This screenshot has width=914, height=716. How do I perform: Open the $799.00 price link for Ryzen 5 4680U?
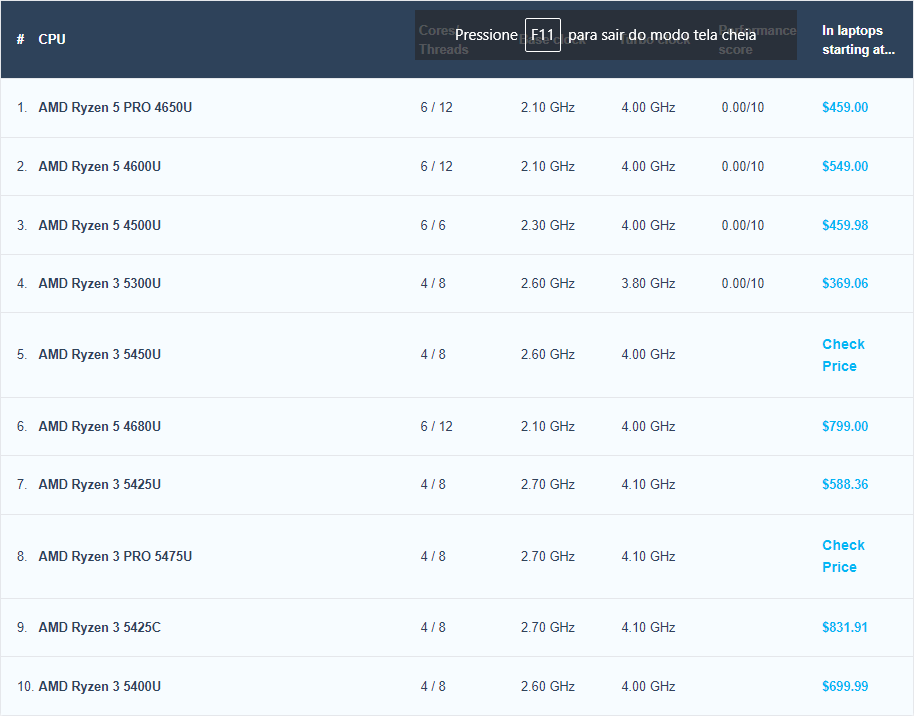[845, 426]
